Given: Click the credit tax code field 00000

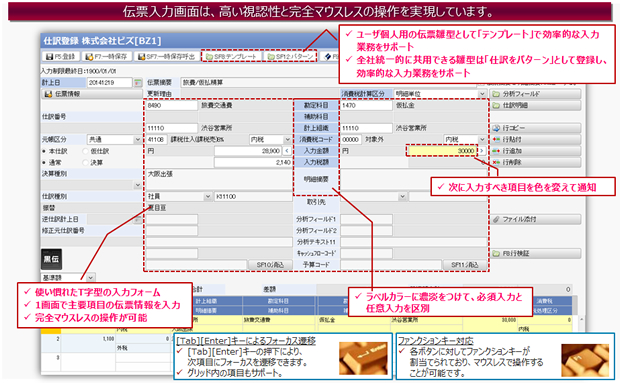Looking at the screenshot, I should pos(351,140).
